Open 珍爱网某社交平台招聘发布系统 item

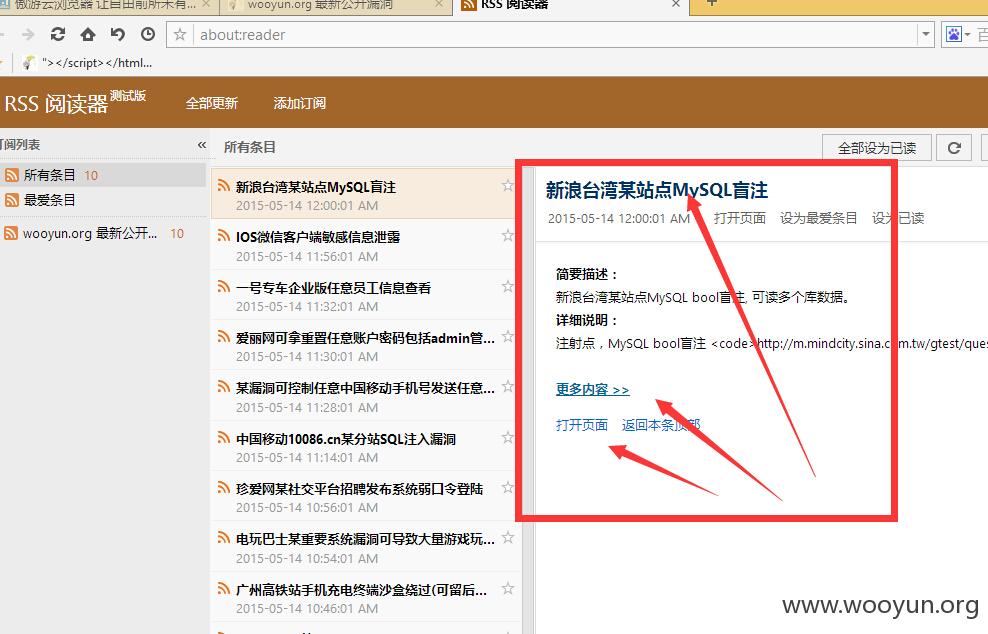(x=365, y=497)
